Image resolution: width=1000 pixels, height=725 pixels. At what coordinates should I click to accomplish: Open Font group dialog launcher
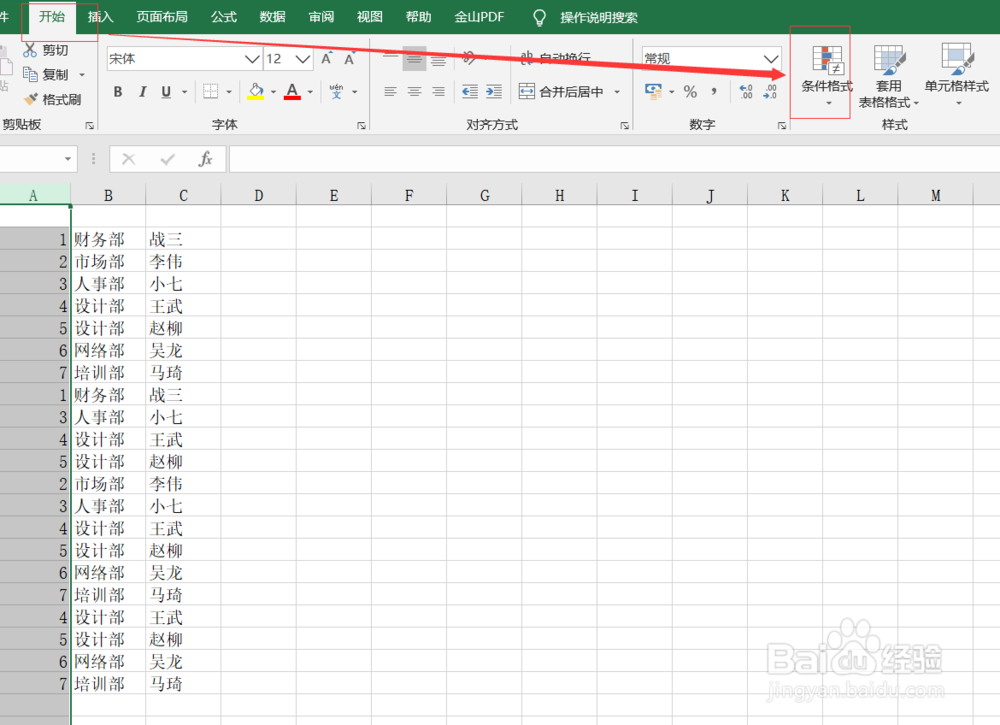tap(362, 126)
